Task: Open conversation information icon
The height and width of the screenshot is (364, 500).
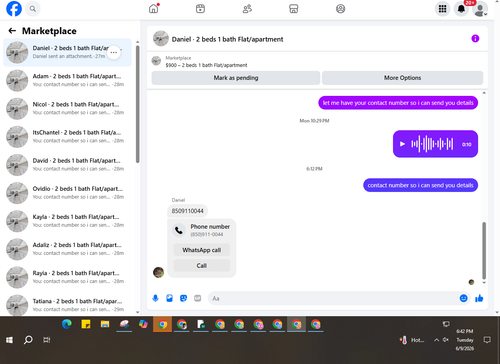Action: (x=475, y=39)
